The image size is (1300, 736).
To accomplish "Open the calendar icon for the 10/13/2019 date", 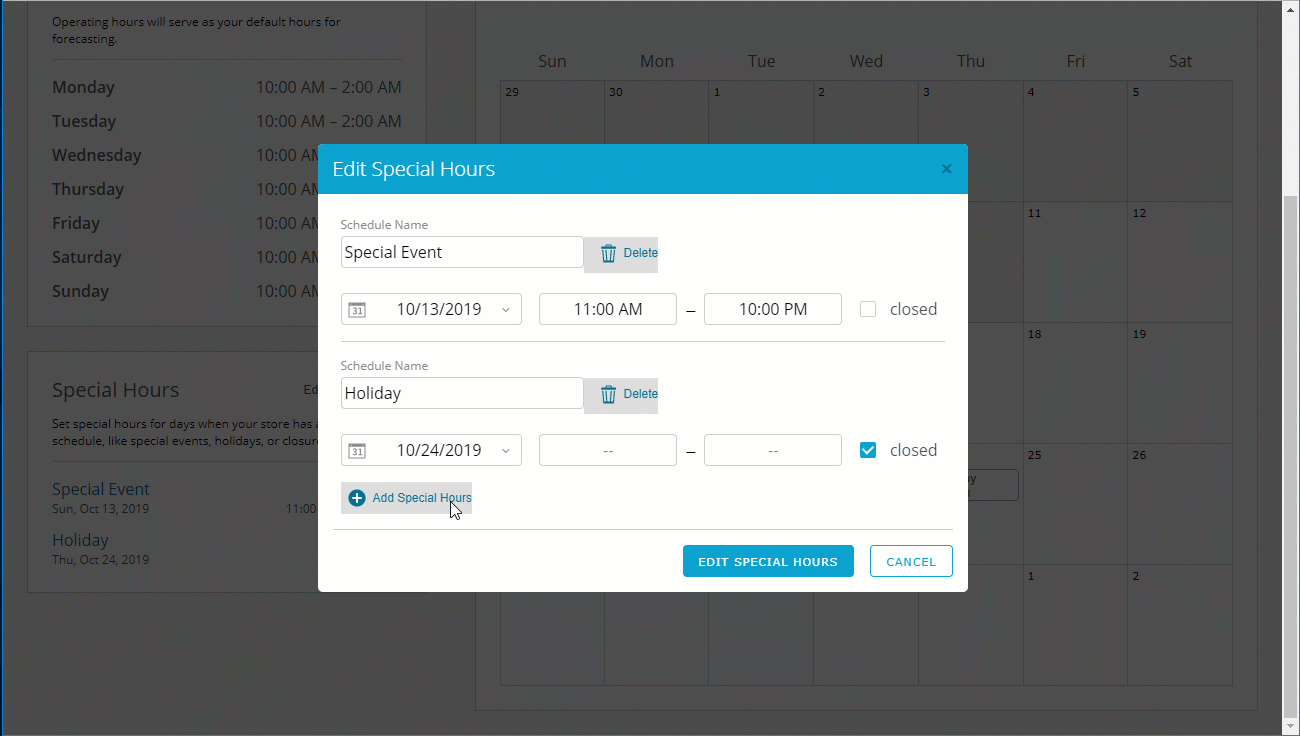I will pos(359,309).
